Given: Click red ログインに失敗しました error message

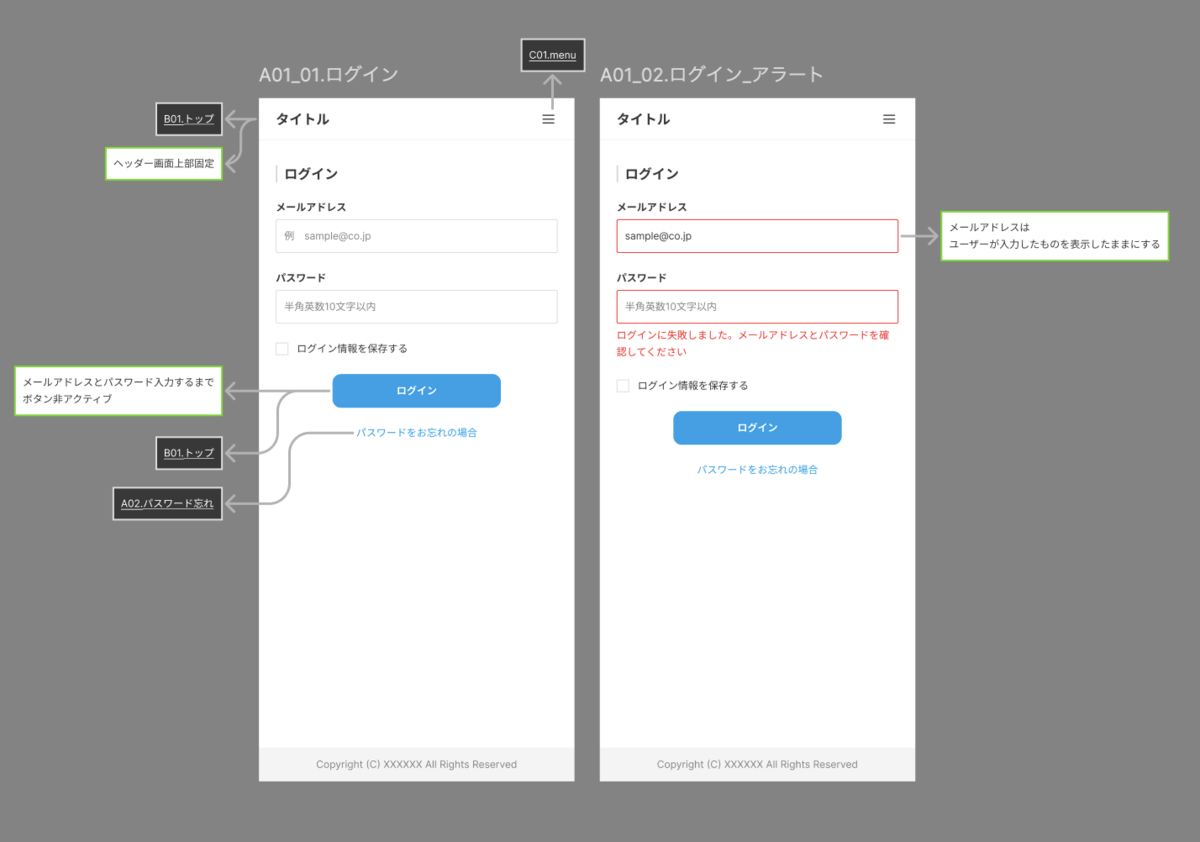Looking at the screenshot, I should click(753, 344).
